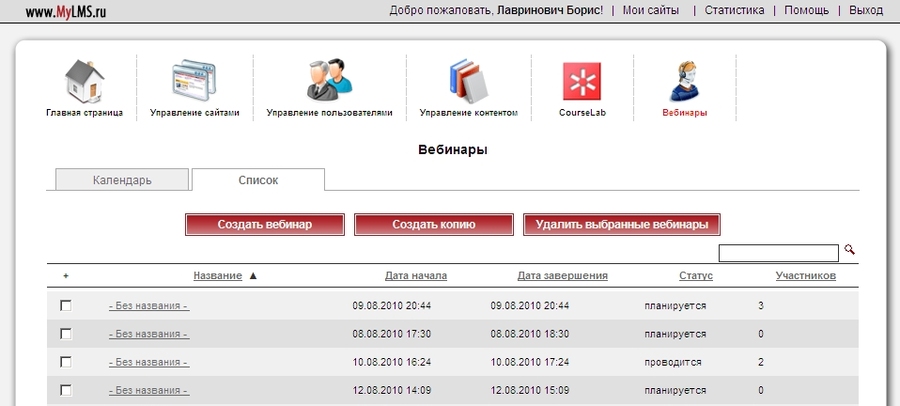Click the search magnifier icon
This screenshot has height=406, width=900.
(850, 250)
